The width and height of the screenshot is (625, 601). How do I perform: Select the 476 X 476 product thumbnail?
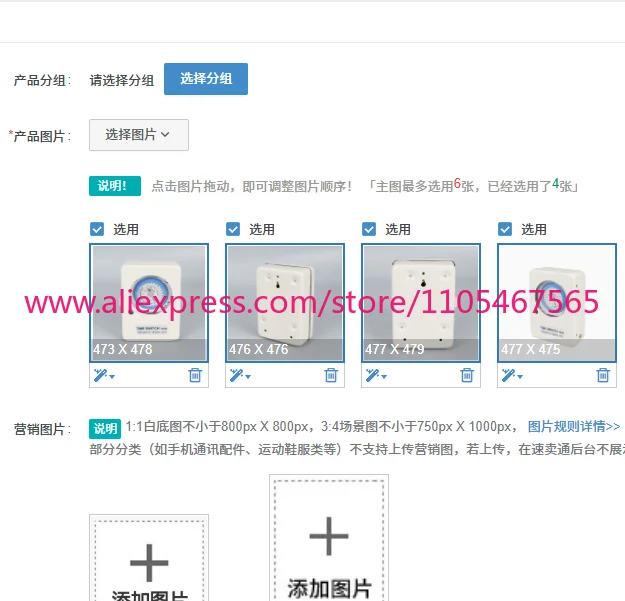(285, 303)
